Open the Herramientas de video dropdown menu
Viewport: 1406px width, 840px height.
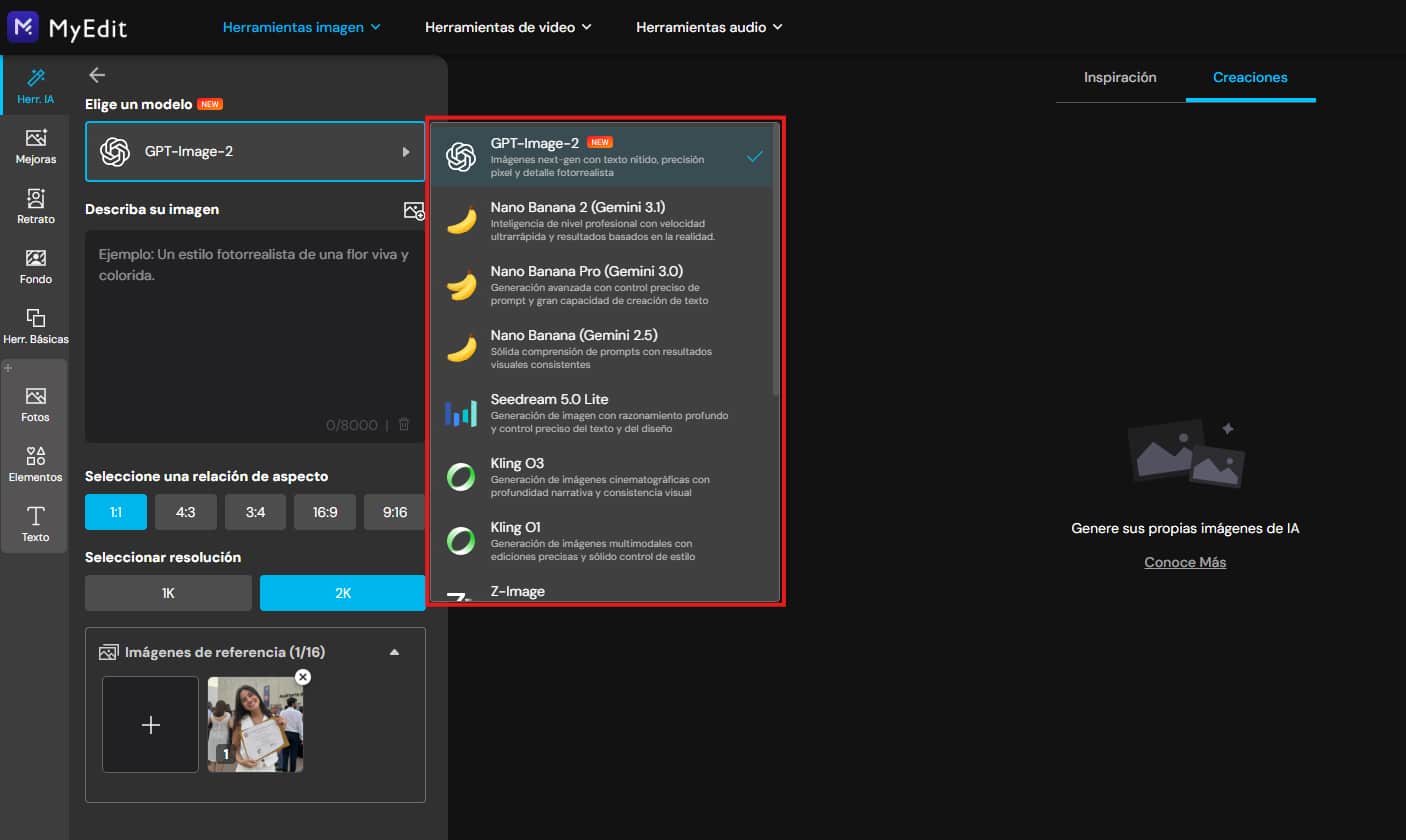[x=508, y=27]
